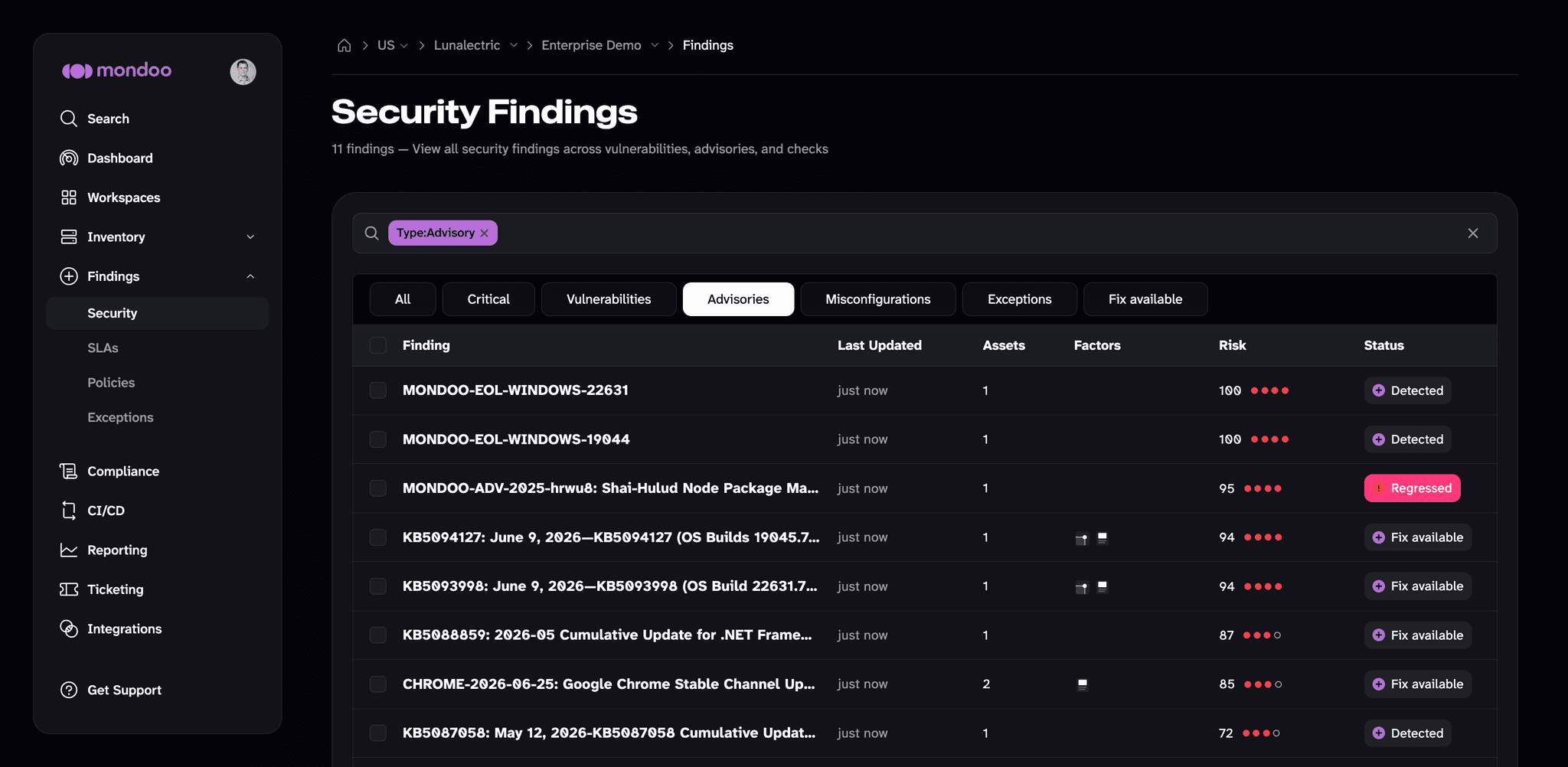Switch to the Exceptions tab
1568x767 pixels.
coord(1020,299)
